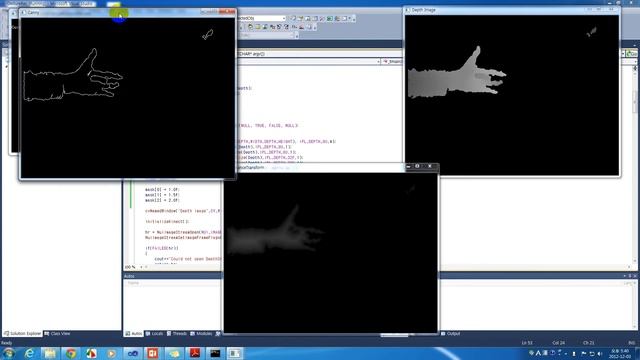Click the yellow icon in the second toolbar row
640x360 pixels.
[x=258, y=27]
